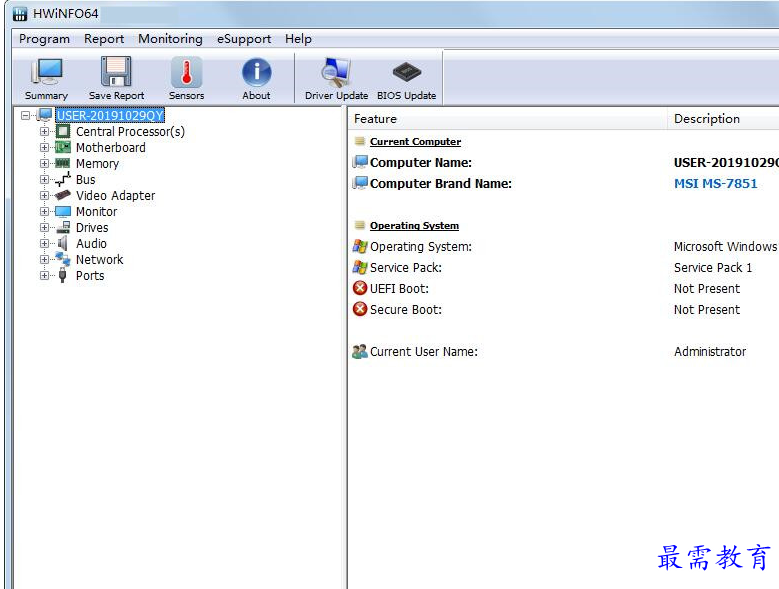Open the Program menu

click(44, 39)
